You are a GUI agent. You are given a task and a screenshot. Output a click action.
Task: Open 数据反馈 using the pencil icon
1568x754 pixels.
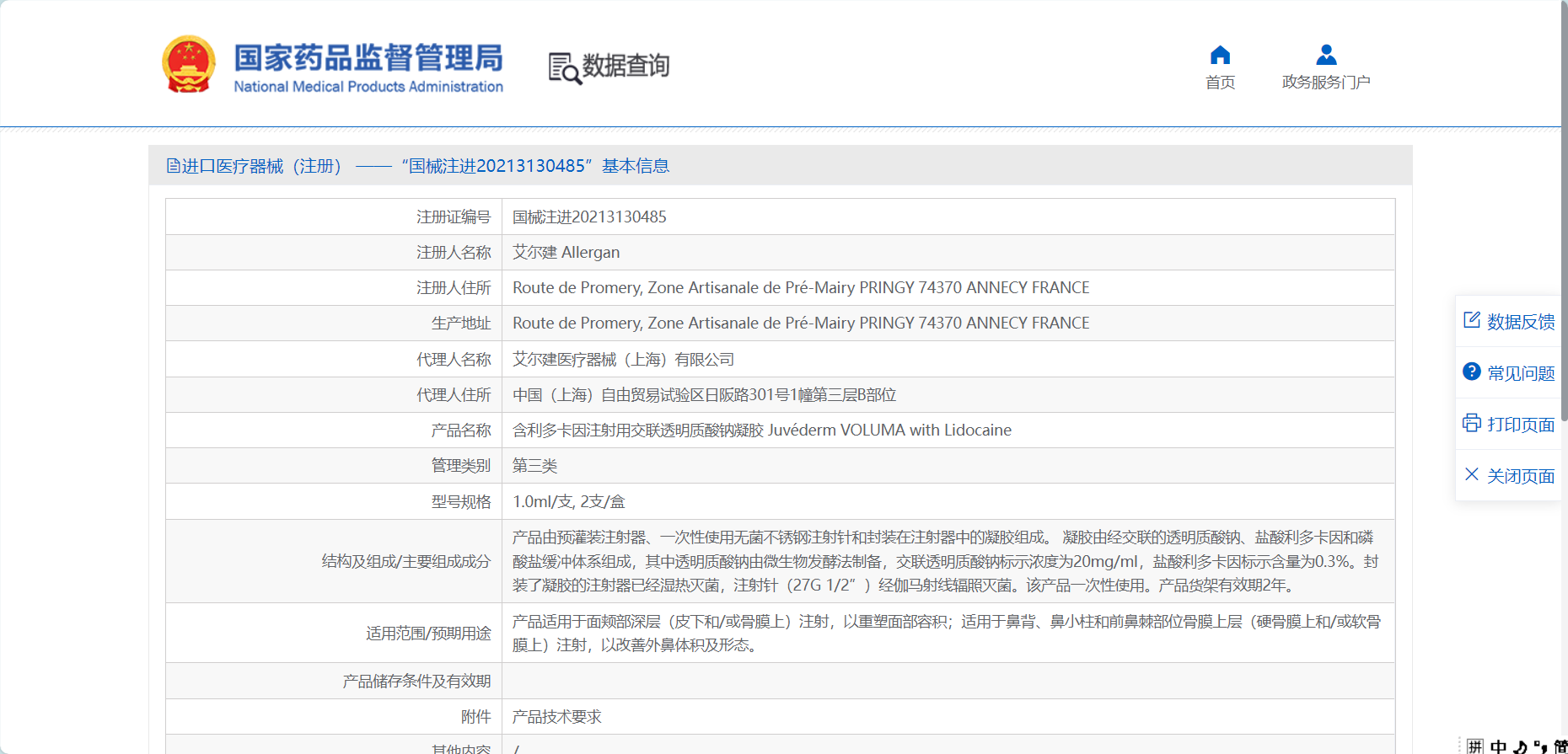[x=1472, y=320]
